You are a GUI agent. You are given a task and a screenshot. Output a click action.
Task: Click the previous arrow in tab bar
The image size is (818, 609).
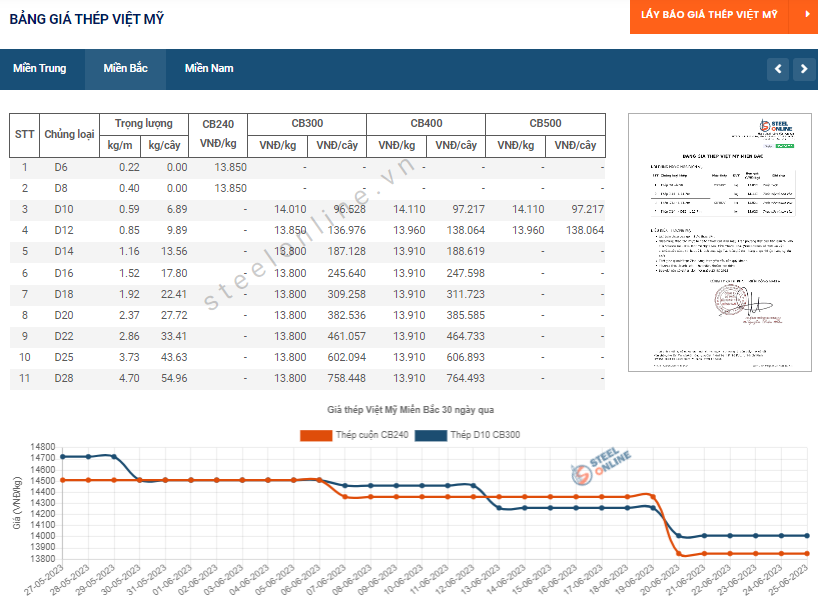(x=778, y=69)
